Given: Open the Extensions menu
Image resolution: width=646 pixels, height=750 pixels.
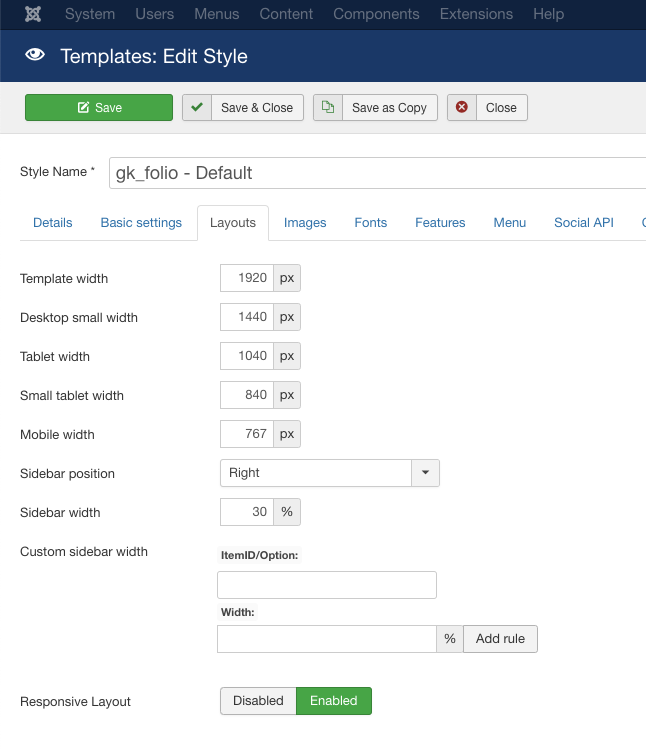Looking at the screenshot, I should tap(476, 14).
